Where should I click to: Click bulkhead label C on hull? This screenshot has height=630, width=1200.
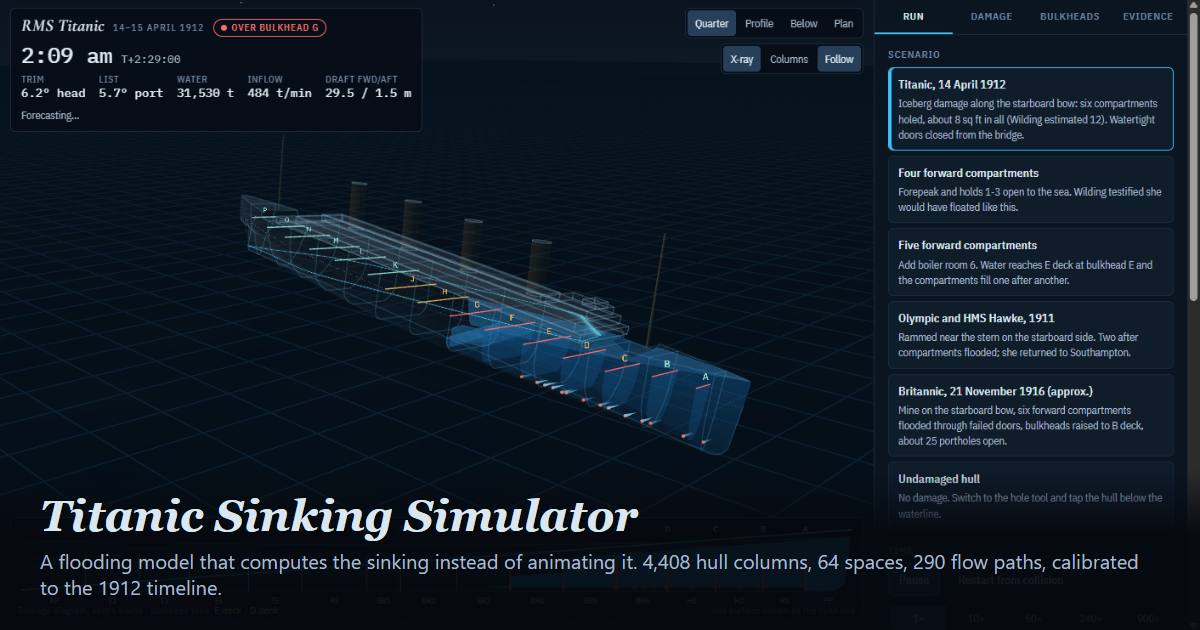click(x=624, y=357)
